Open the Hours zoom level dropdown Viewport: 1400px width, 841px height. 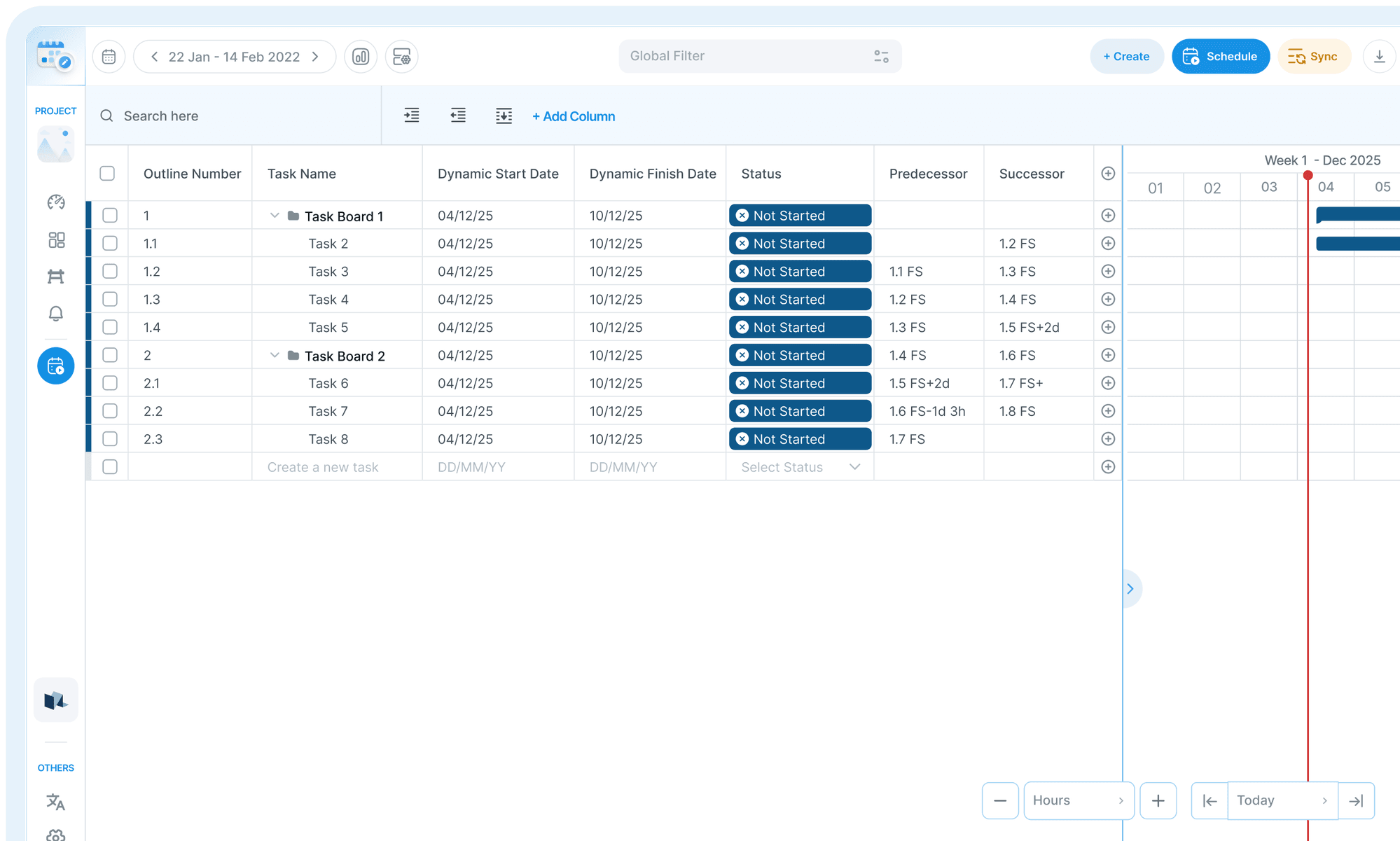coord(1079,800)
